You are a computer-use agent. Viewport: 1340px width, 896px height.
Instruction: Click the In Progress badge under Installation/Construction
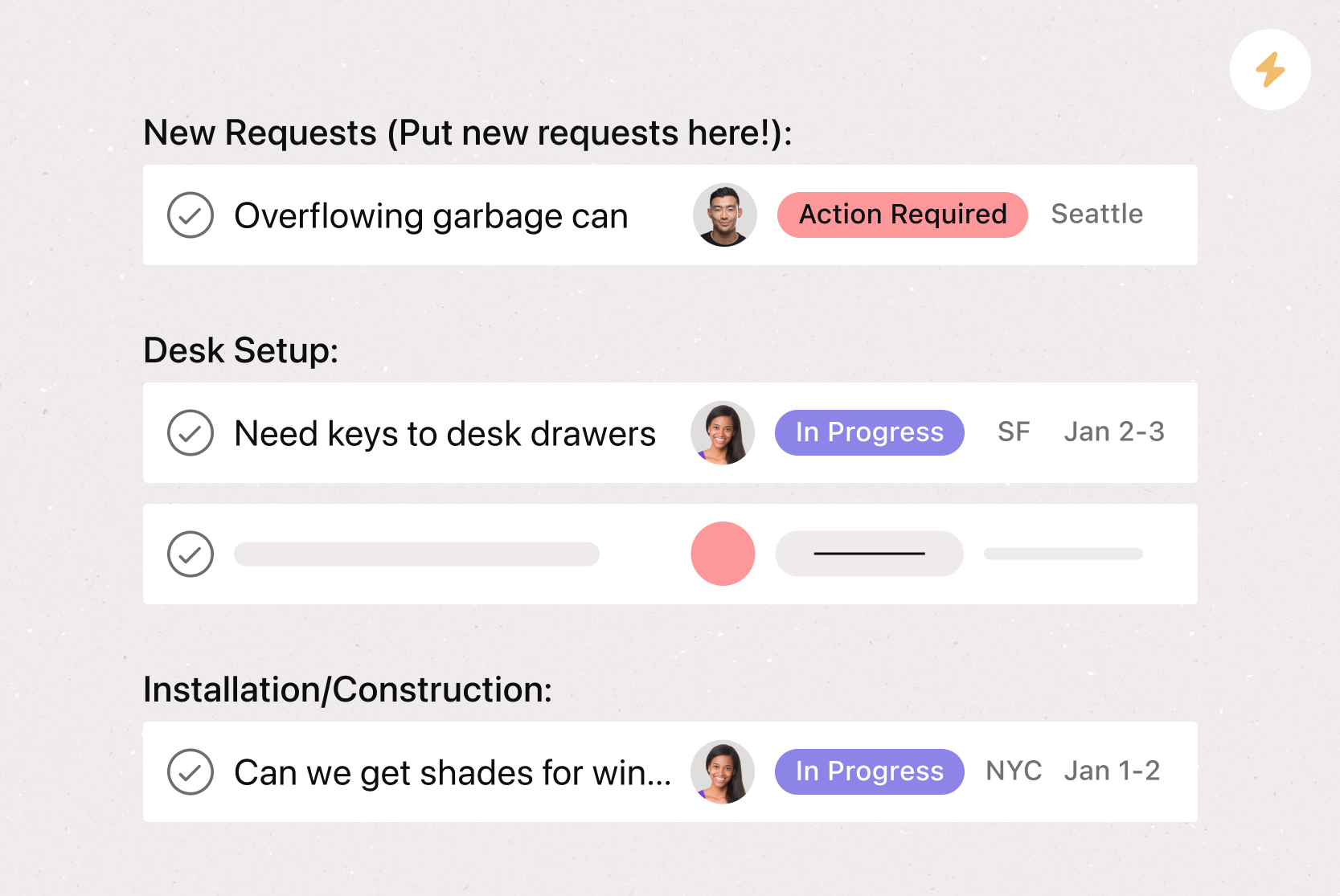point(869,771)
